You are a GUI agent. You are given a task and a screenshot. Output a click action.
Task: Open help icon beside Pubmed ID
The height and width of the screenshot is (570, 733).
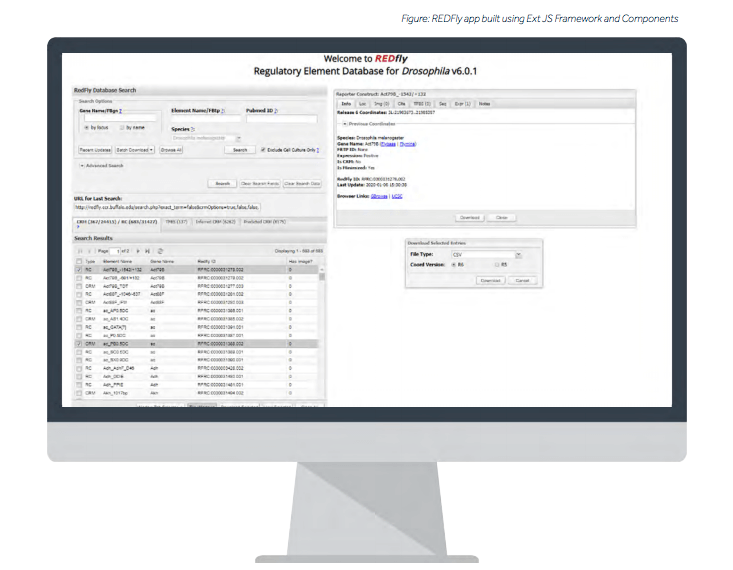[x=276, y=111]
